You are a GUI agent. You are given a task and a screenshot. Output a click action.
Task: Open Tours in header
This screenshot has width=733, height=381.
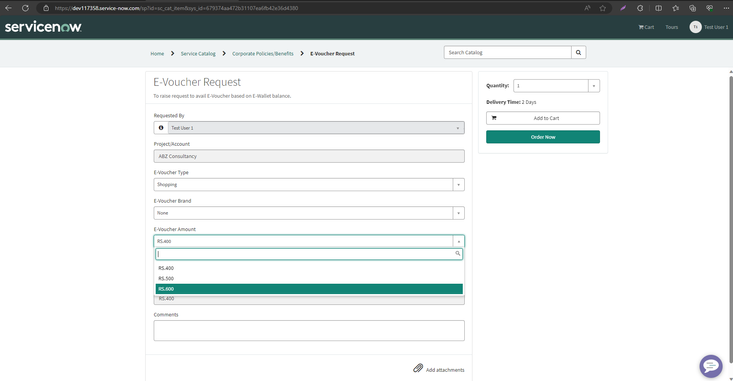tap(672, 27)
